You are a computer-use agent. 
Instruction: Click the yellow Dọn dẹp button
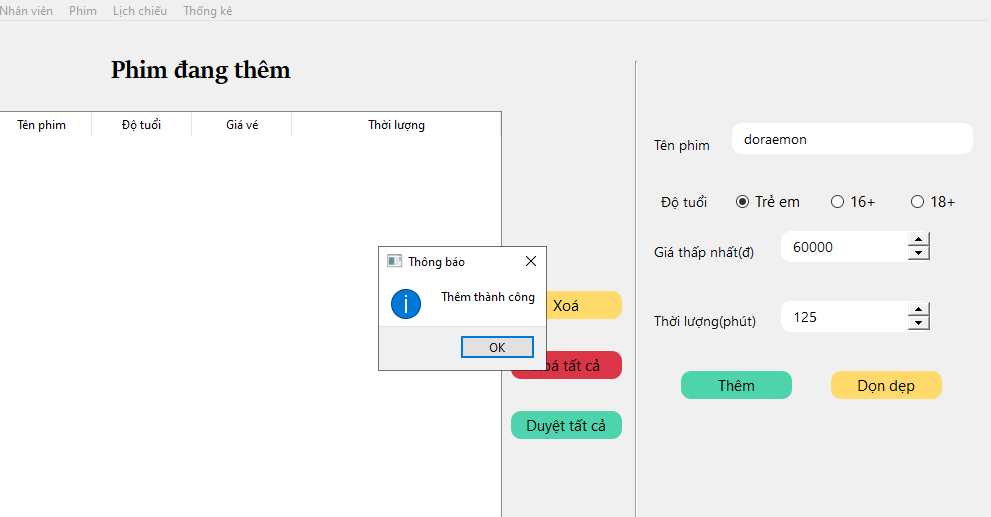pos(886,385)
